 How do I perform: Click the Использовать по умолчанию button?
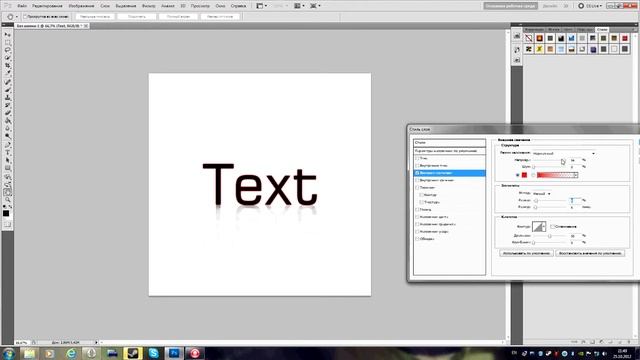(x=526, y=253)
